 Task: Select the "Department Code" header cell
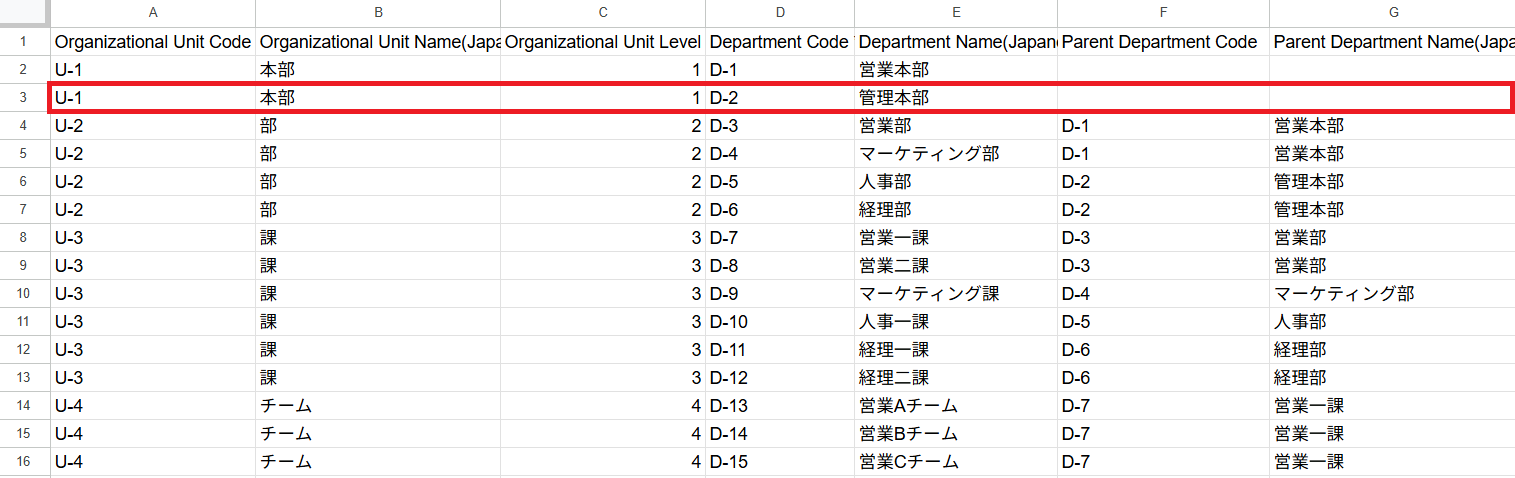coord(779,42)
